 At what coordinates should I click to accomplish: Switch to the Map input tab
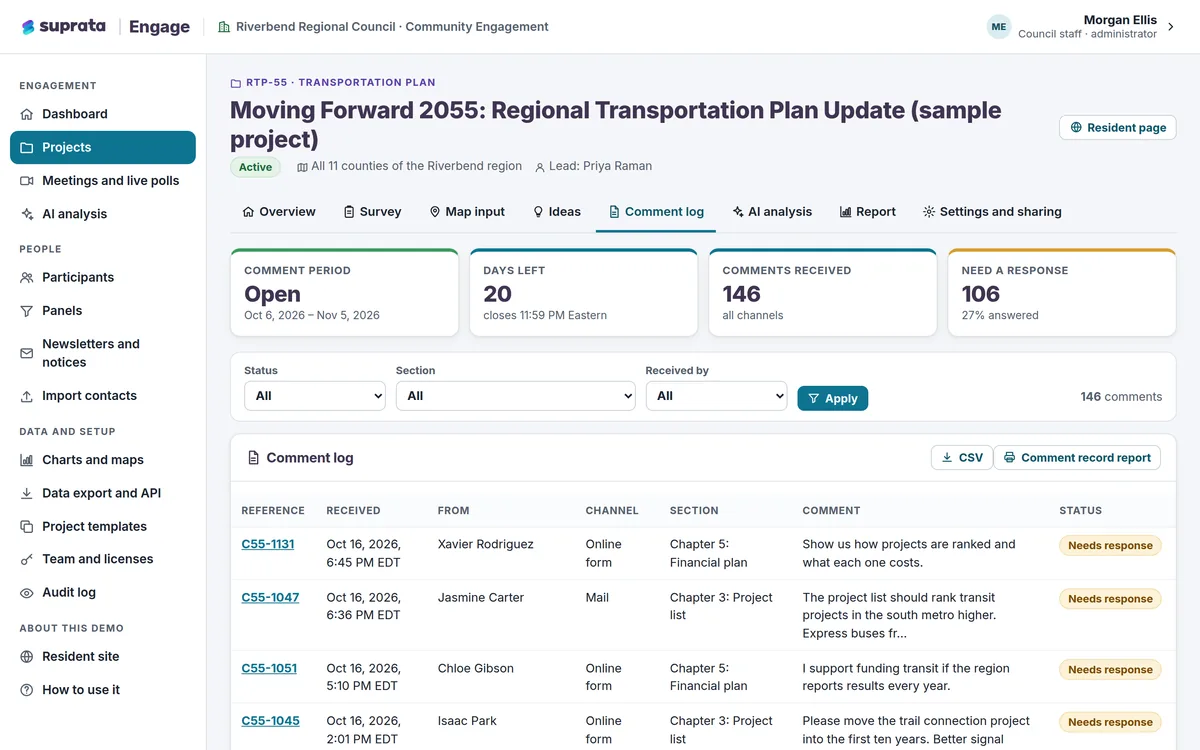(467, 212)
